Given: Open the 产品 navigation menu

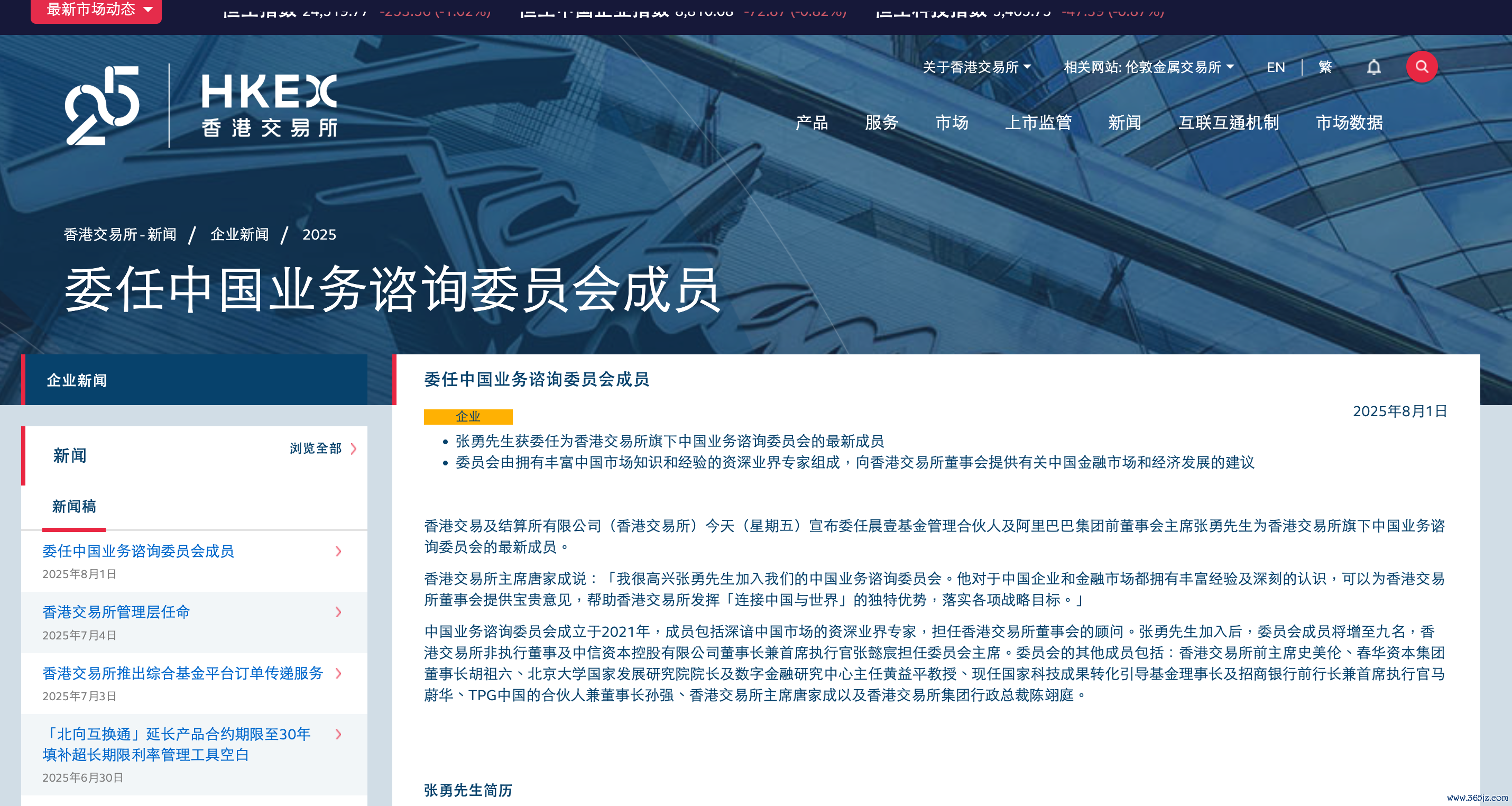Looking at the screenshot, I should pyautogui.click(x=812, y=123).
